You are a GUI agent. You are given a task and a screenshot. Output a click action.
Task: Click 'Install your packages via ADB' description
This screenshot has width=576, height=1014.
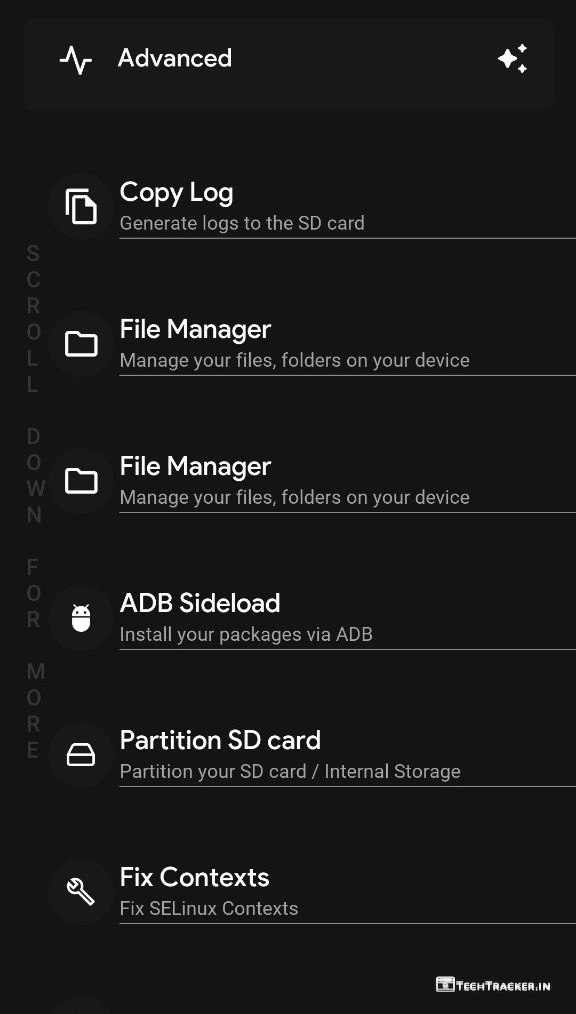pos(246,634)
